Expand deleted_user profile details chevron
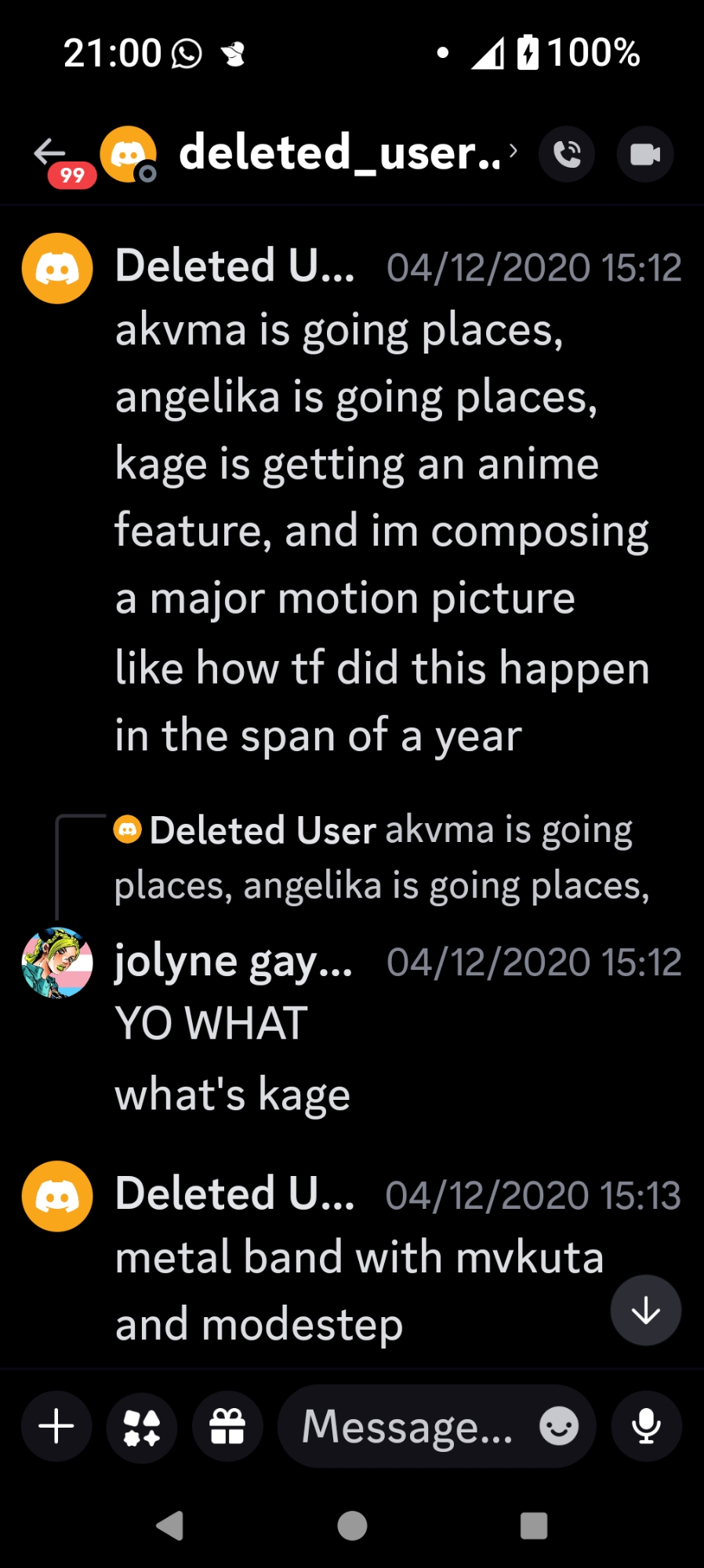Viewport: 704px width, 1568px height. coord(513,150)
